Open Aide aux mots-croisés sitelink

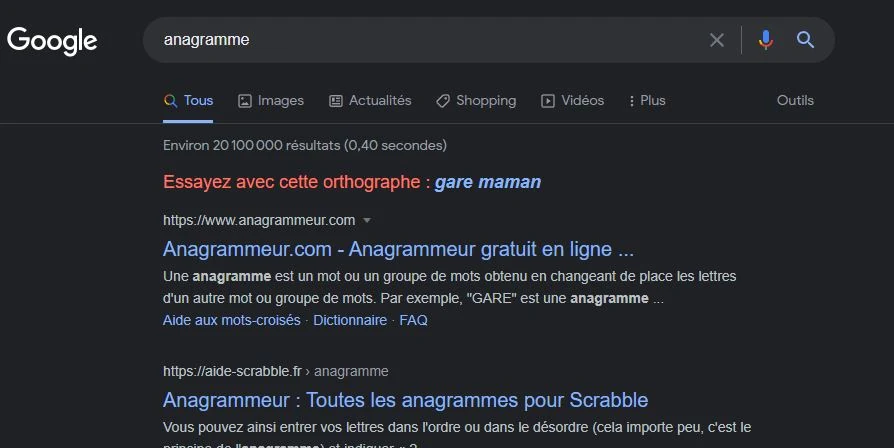coord(231,320)
